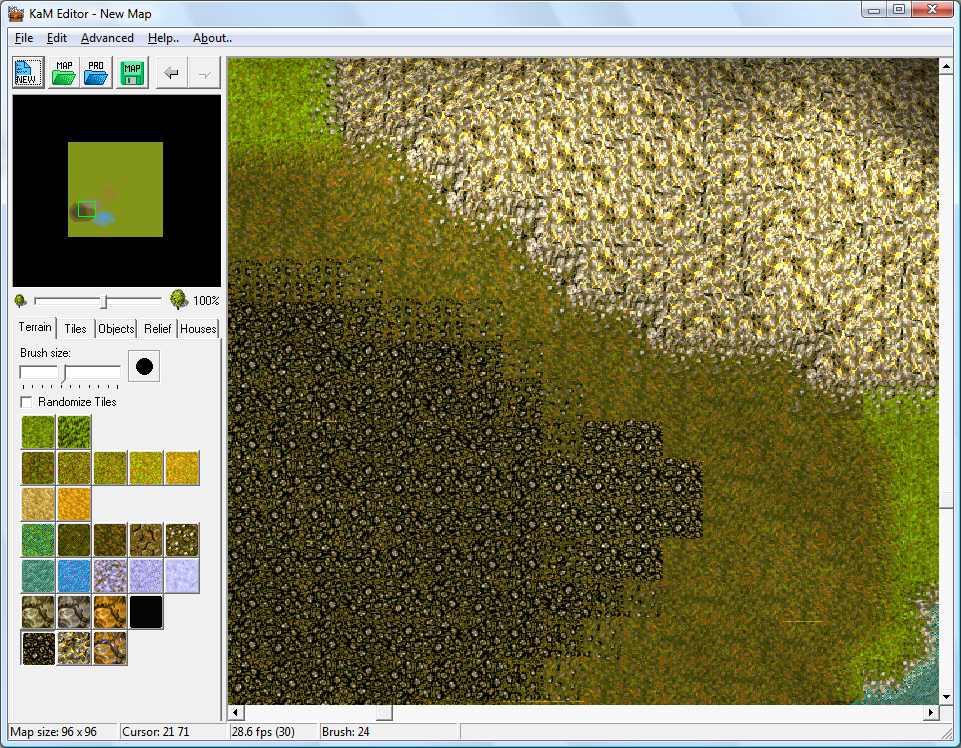Viewport: 961px width, 748px height.
Task: Select the snow-over-dirt patchy terrain tile
Action: tap(110, 576)
